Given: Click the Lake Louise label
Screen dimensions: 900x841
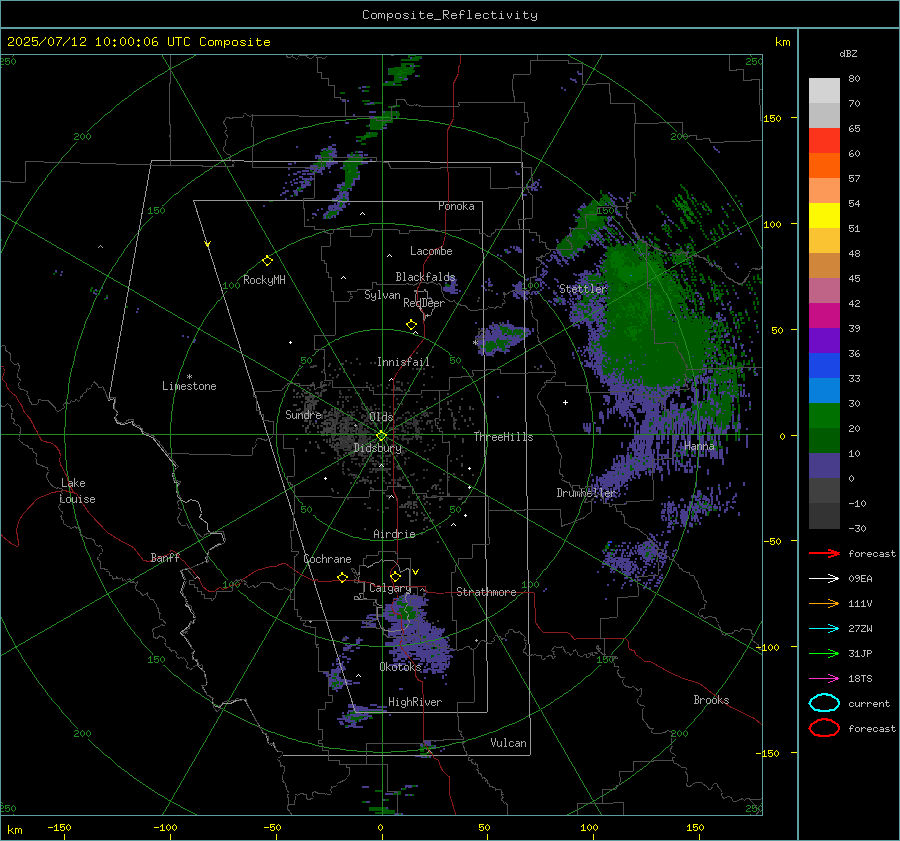Looking at the screenshot, I should [x=77, y=491].
